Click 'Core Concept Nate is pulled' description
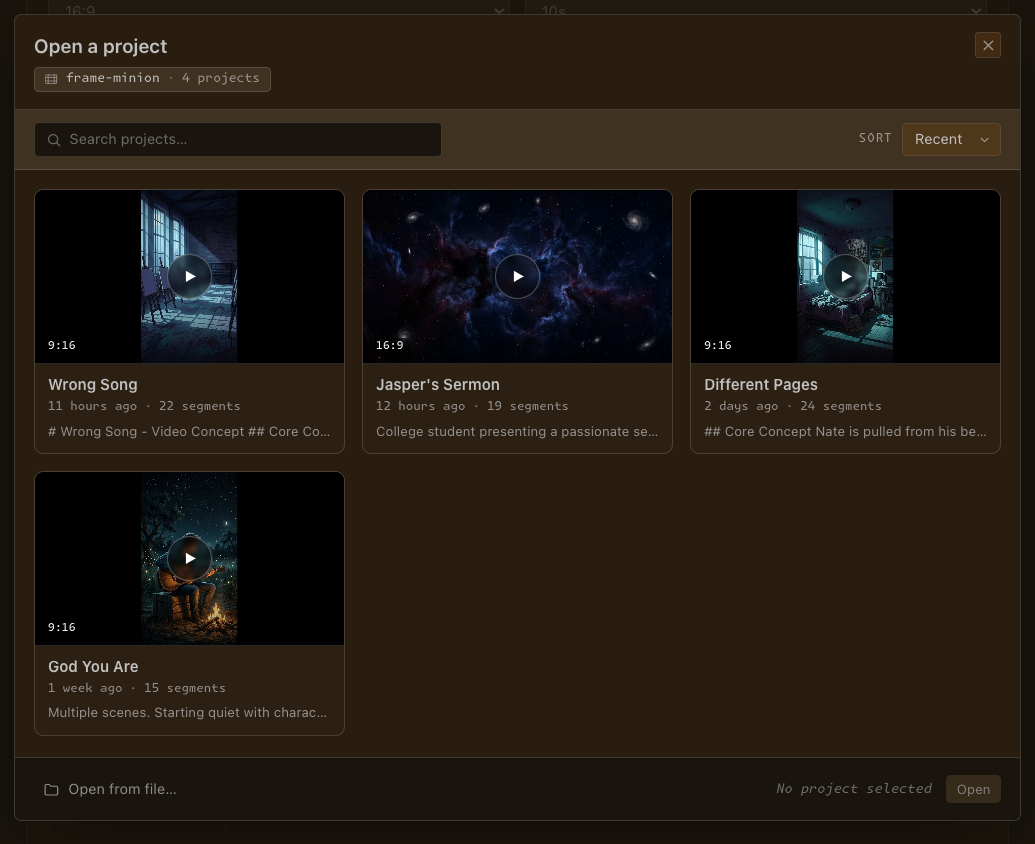The width and height of the screenshot is (1035, 844). [845, 432]
